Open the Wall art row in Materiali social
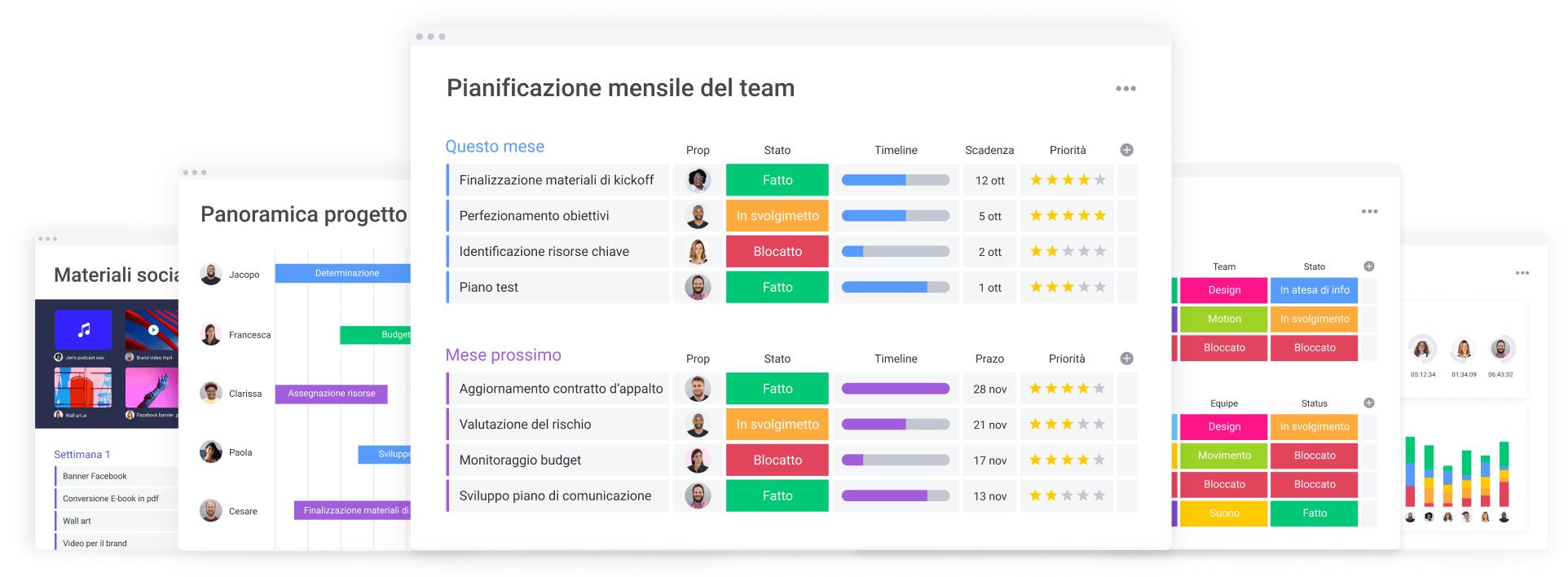1568x577 pixels. [x=117, y=521]
